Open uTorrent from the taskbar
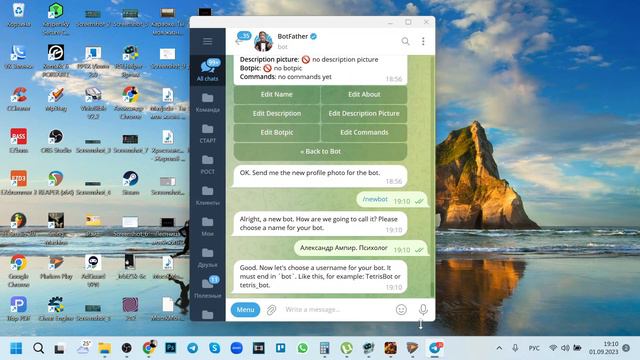 click(347, 348)
